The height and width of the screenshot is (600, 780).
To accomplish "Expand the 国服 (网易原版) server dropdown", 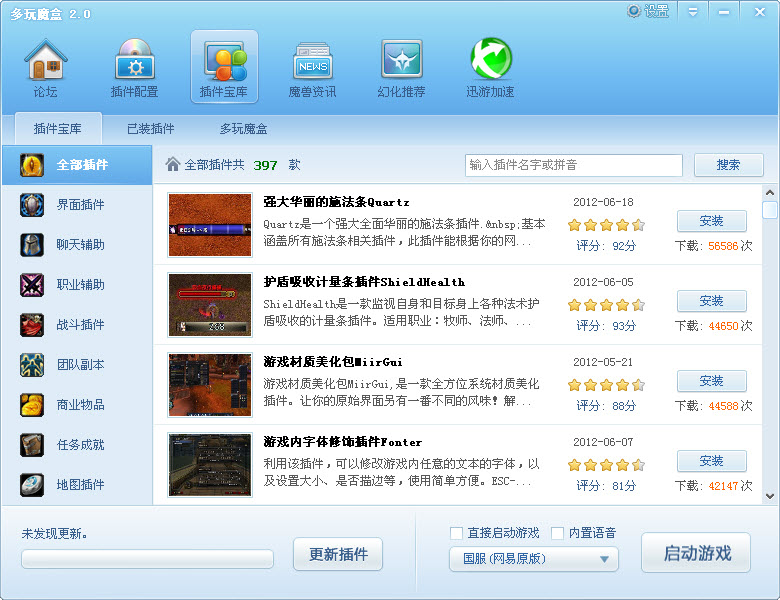I will pyautogui.click(x=534, y=559).
